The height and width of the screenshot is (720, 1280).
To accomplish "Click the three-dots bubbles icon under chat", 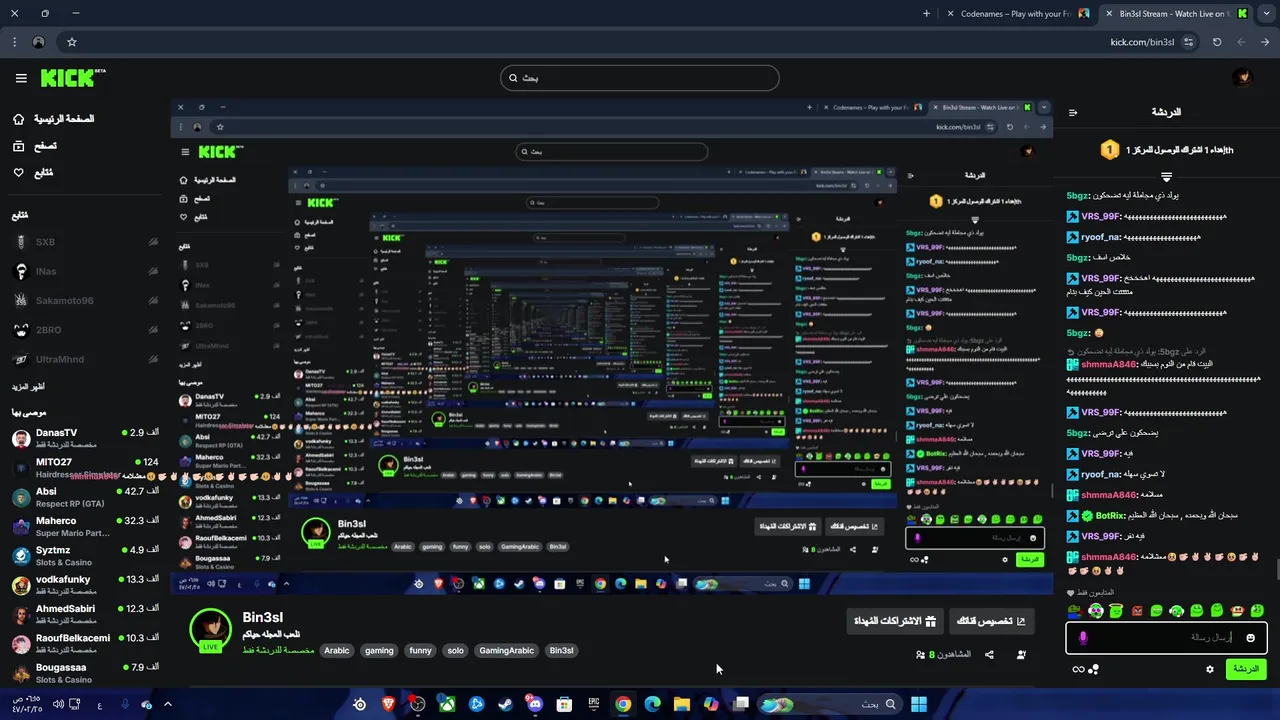I will (x=1094, y=669).
